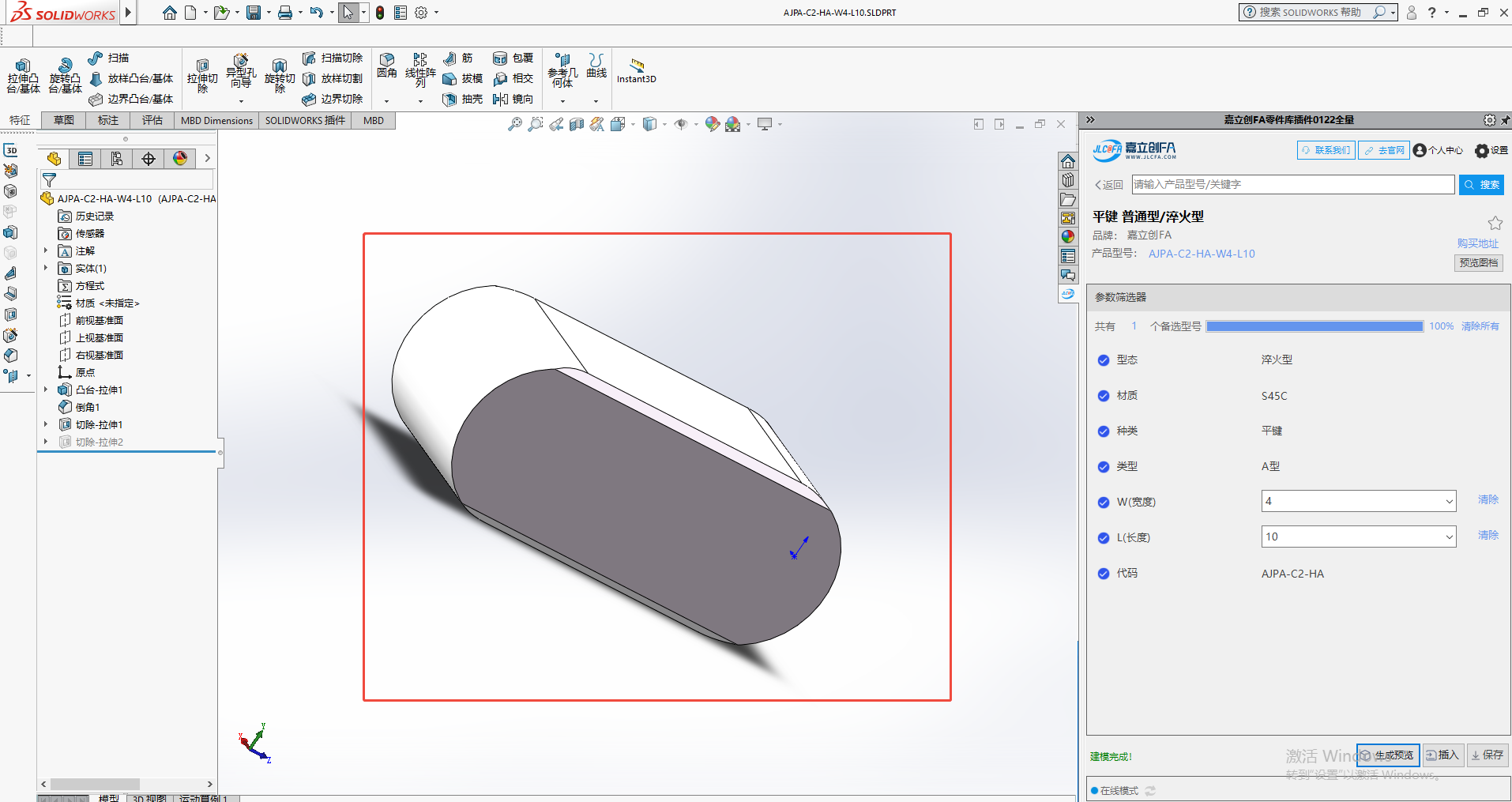The width and height of the screenshot is (1512, 802).
Task: Toggle the 型态 parameter checkmark
Action: click(1104, 360)
